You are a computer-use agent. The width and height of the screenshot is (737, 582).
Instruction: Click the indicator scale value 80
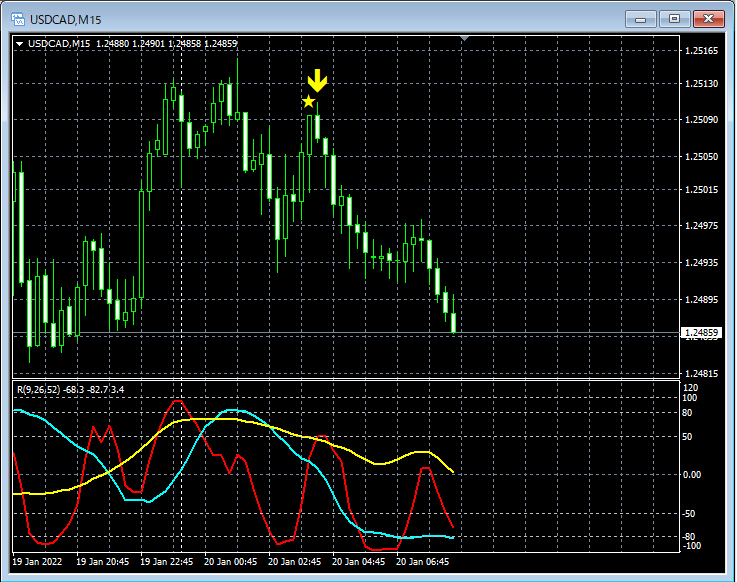pyautogui.click(x=687, y=413)
